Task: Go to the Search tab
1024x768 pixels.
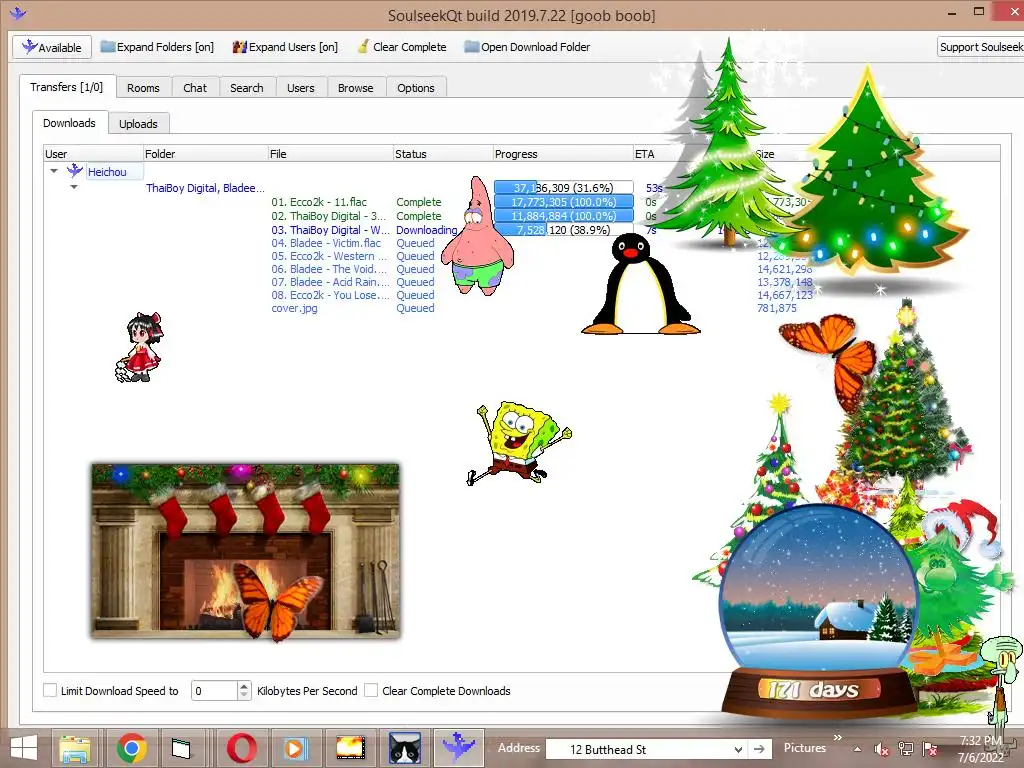Action: point(247,88)
